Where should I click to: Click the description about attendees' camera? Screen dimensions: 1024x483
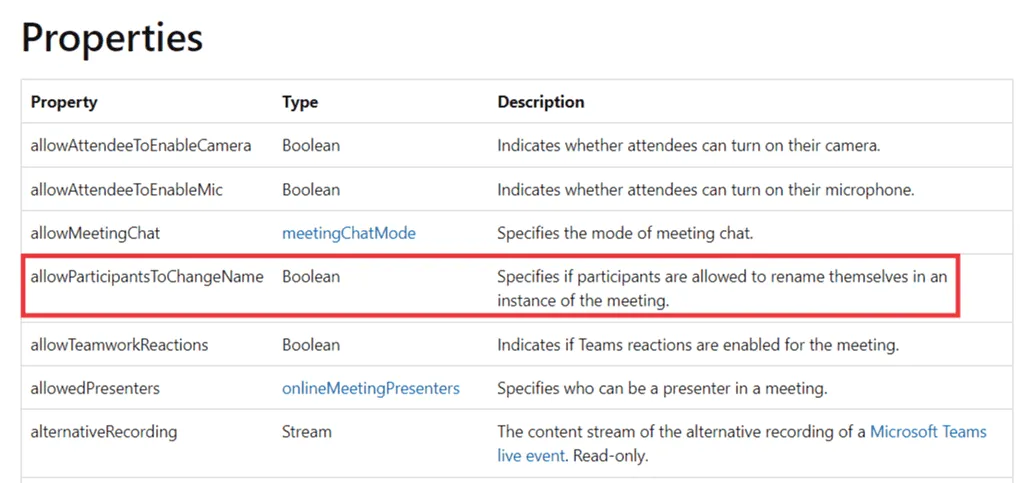point(688,145)
